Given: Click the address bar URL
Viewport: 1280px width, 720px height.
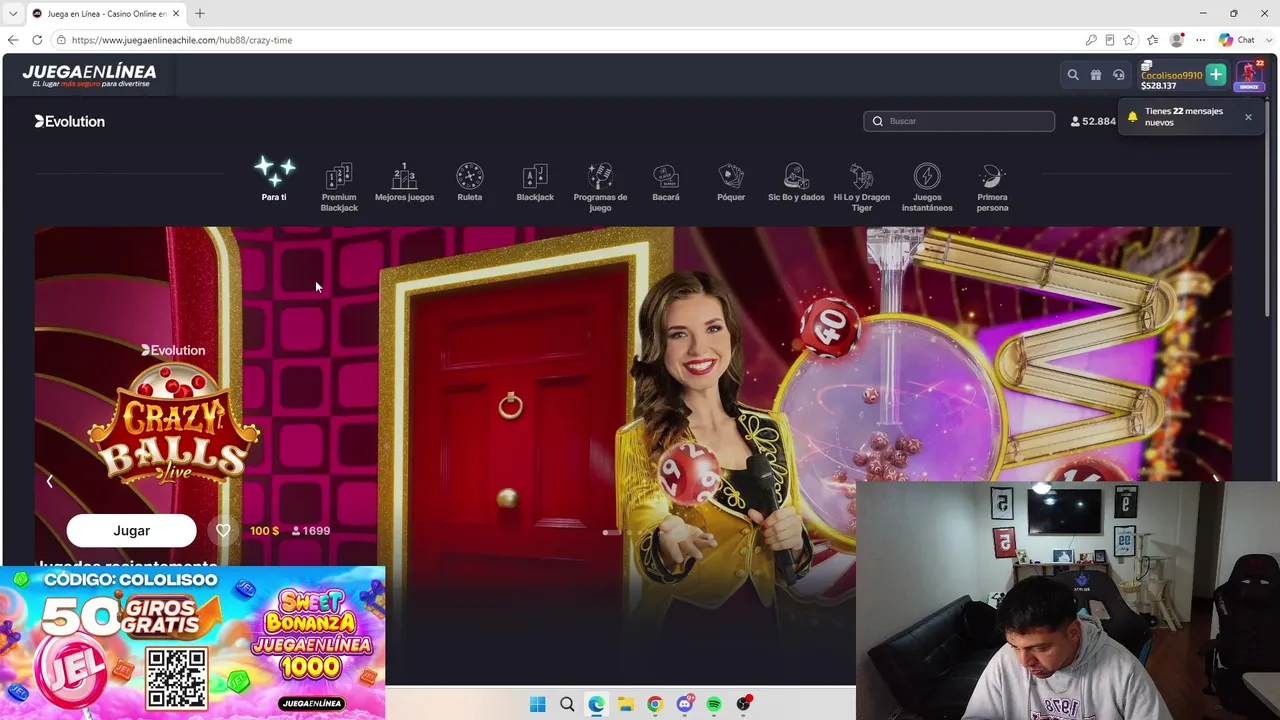Looking at the screenshot, I should point(182,40).
